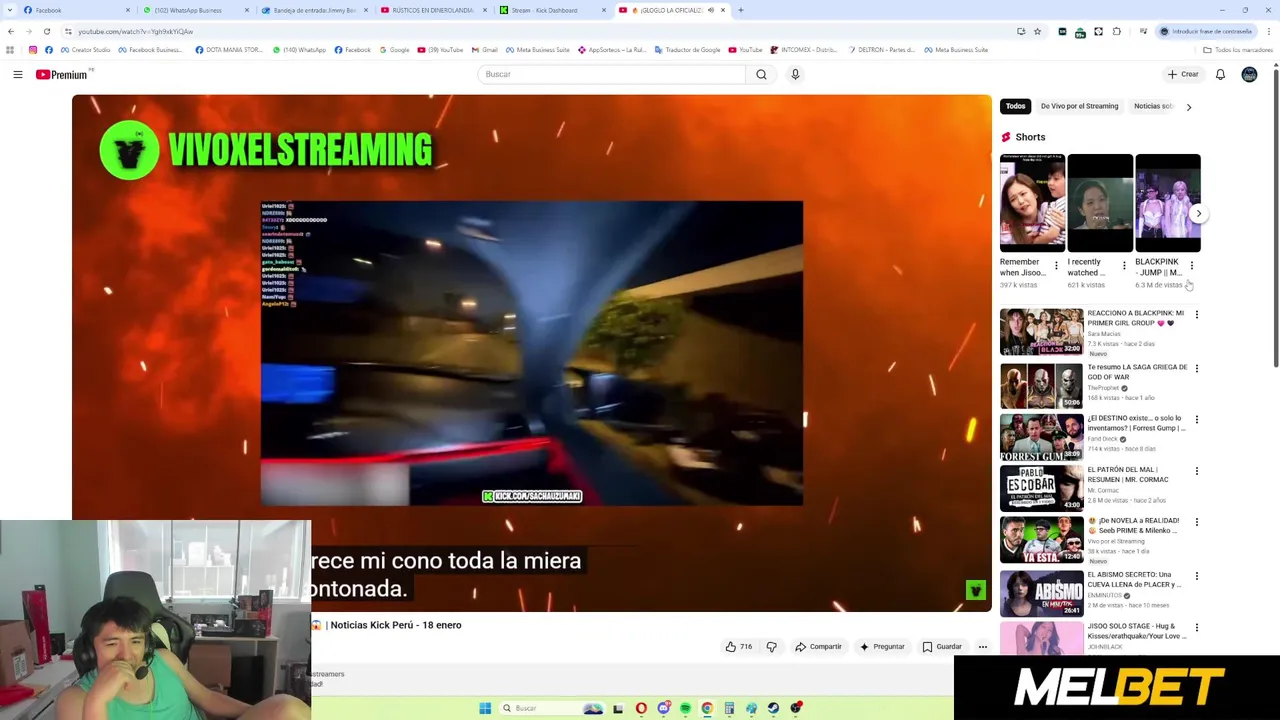The height and width of the screenshot is (720, 1280).
Task: Bookmark this page with star icon
Action: point(1037,31)
